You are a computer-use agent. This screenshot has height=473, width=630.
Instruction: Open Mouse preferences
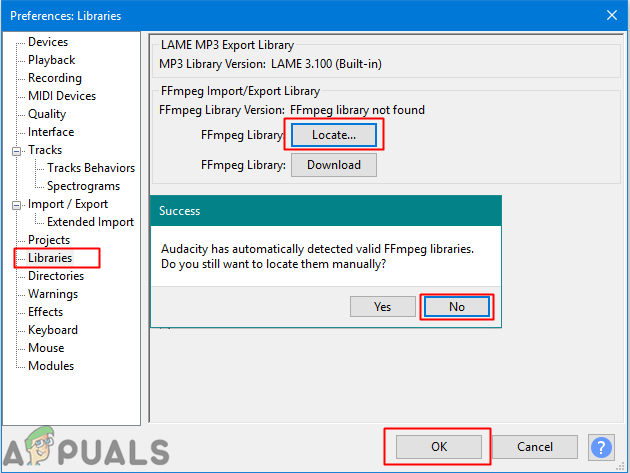46,348
